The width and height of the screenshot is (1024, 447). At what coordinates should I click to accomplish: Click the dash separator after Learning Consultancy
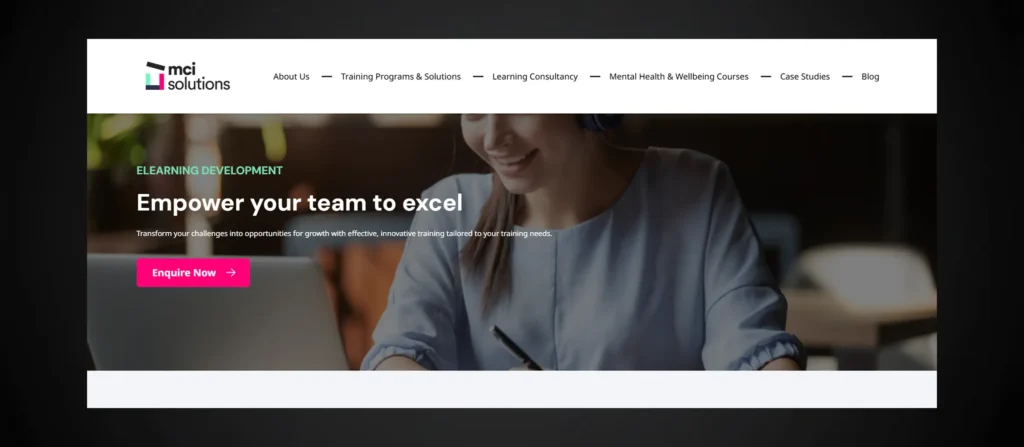click(595, 76)
